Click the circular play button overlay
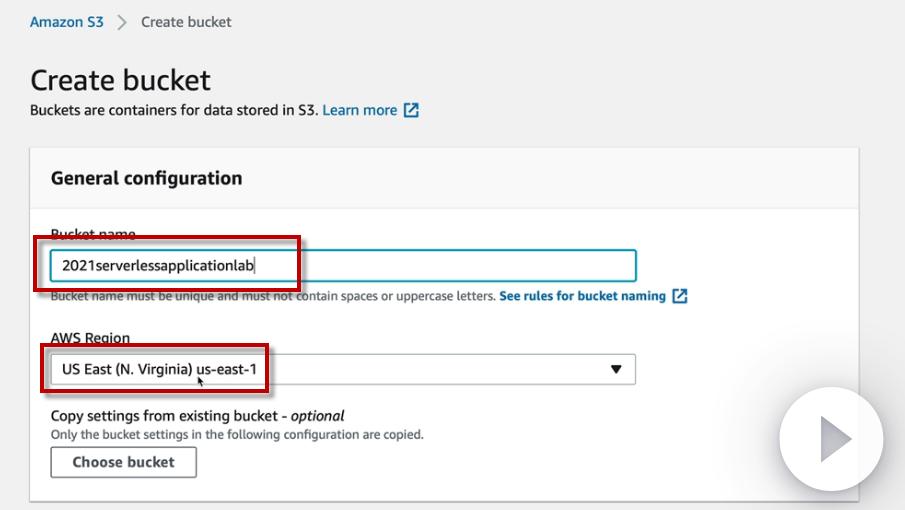Viewport: 905px width, 510px height. pyautogui.click(x=831, y=439)
